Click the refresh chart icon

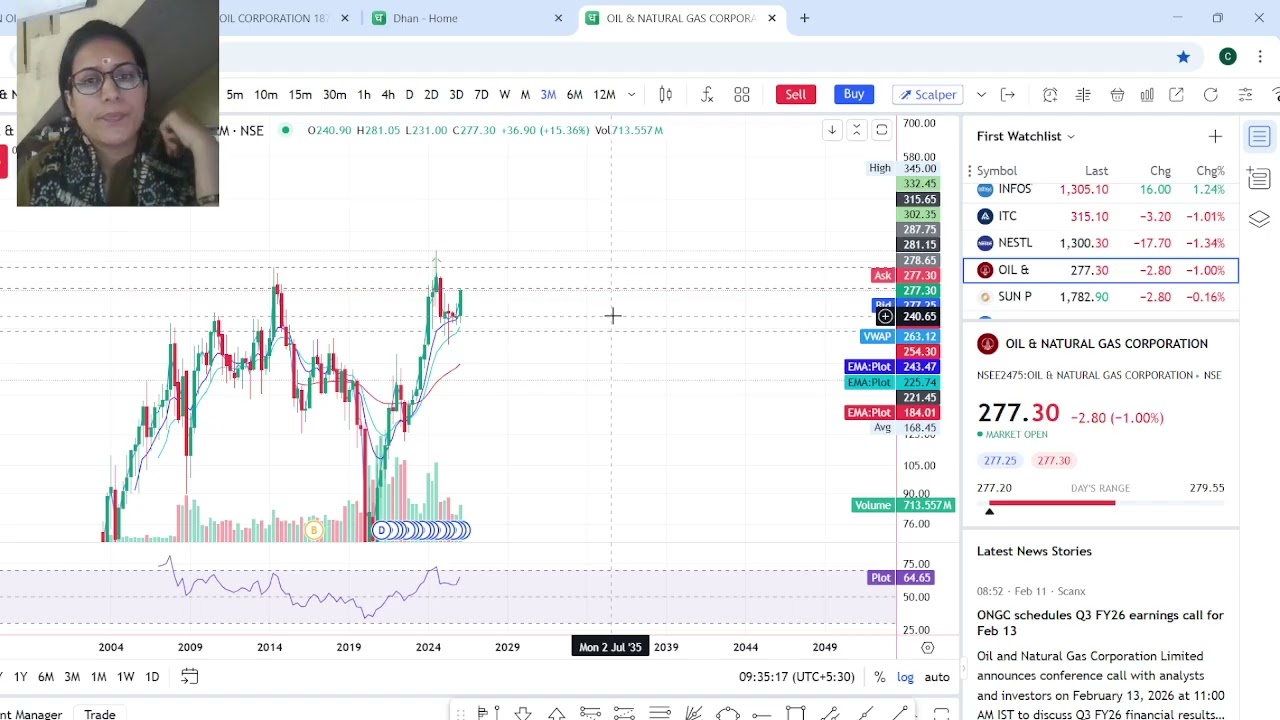1211,94
